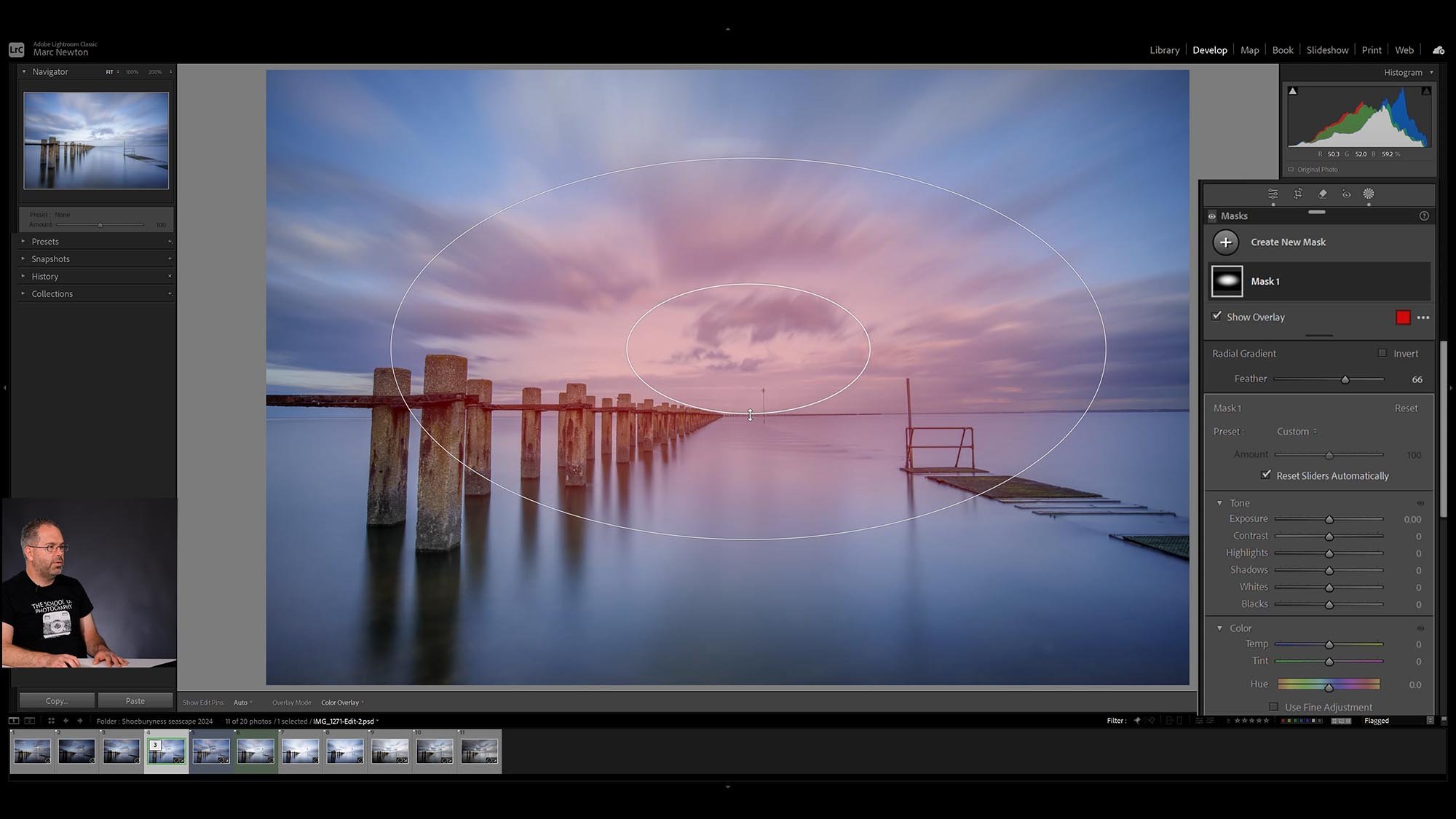
Task: Click the Masks panel help icon
Action: pyautogui.click(x=1424, y=215)
